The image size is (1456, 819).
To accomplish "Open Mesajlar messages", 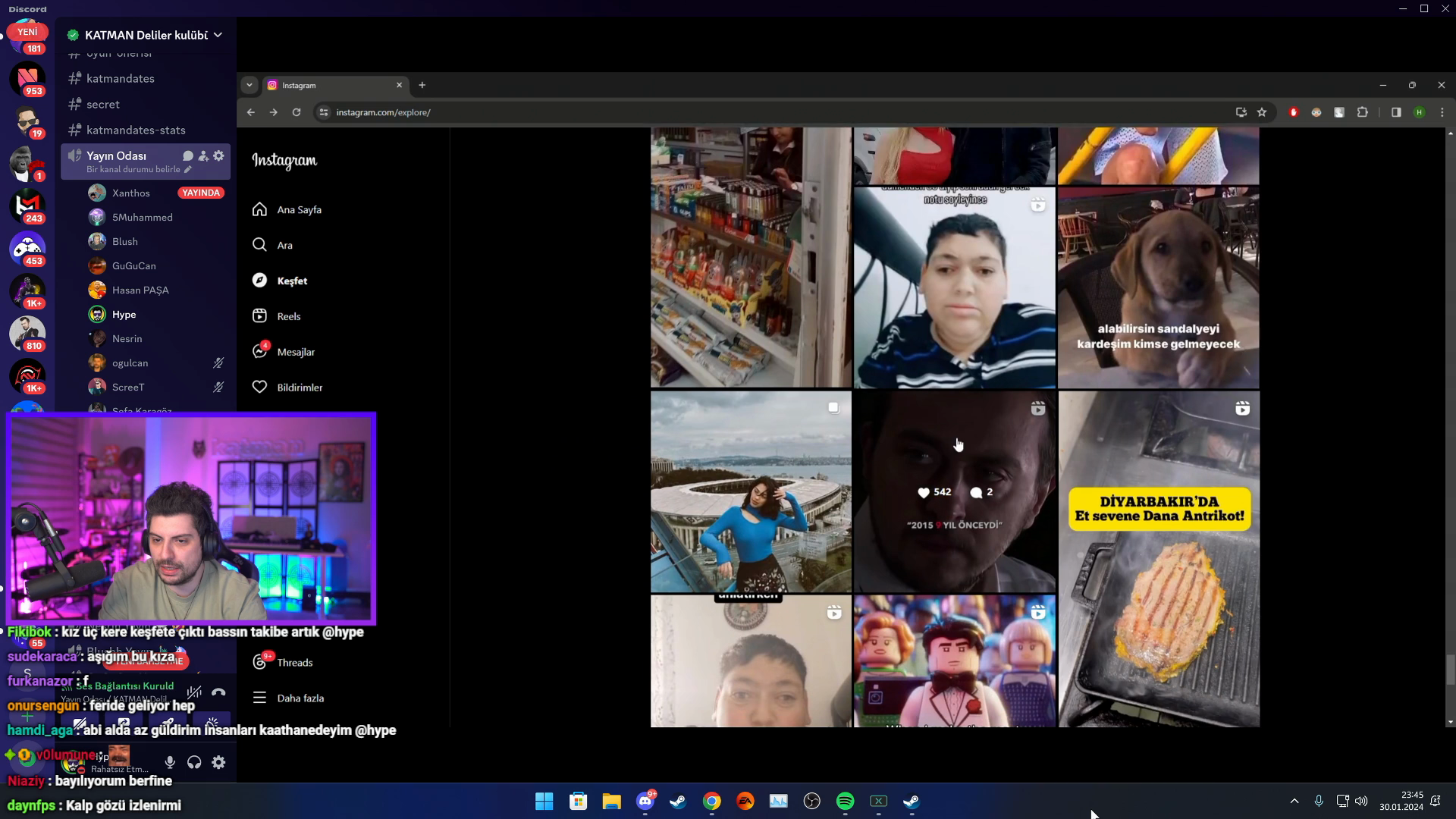I will click(x=283, y=352).
